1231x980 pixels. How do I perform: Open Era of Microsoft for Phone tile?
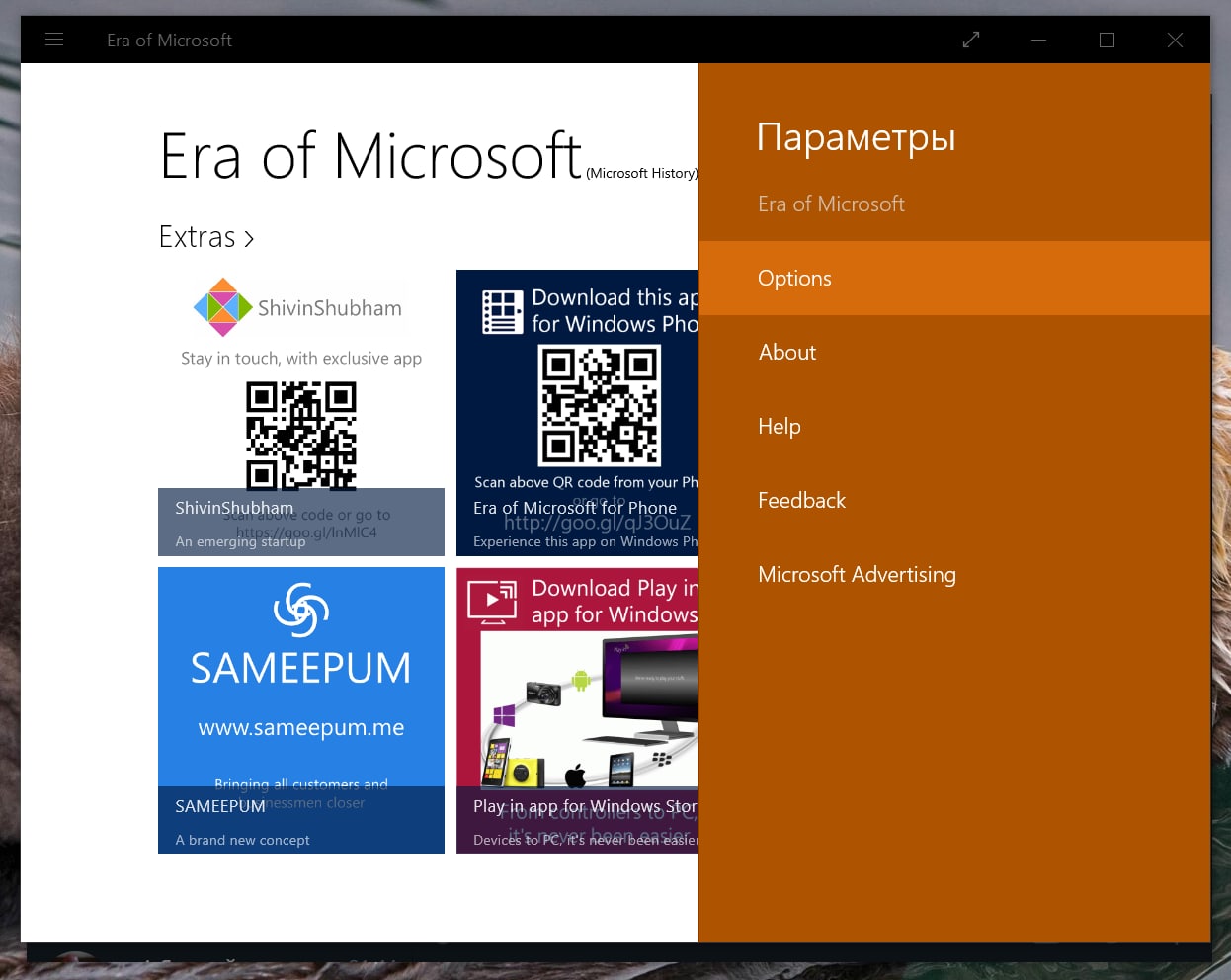[577, 413]
